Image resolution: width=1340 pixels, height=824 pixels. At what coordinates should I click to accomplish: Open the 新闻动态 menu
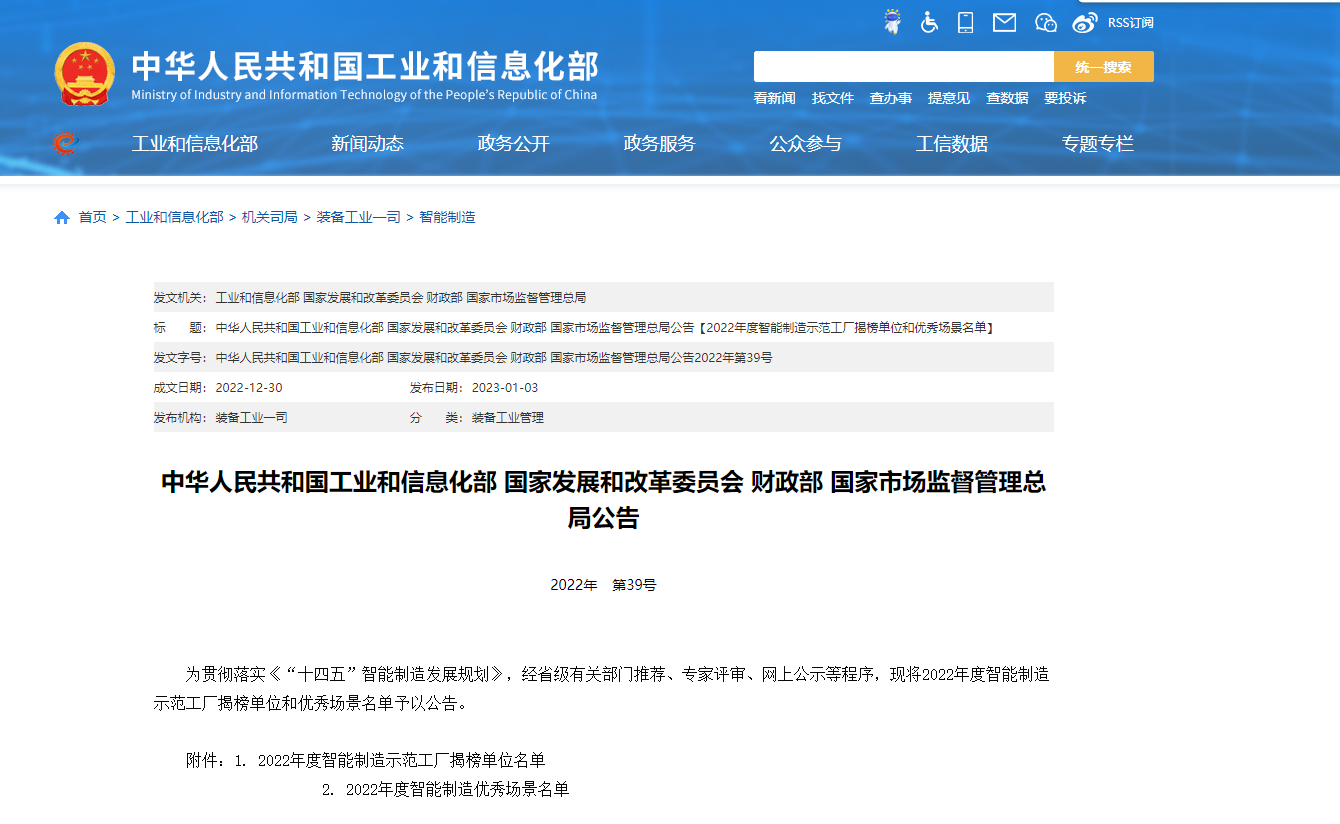pyautogui.click(x=369, y=143)
